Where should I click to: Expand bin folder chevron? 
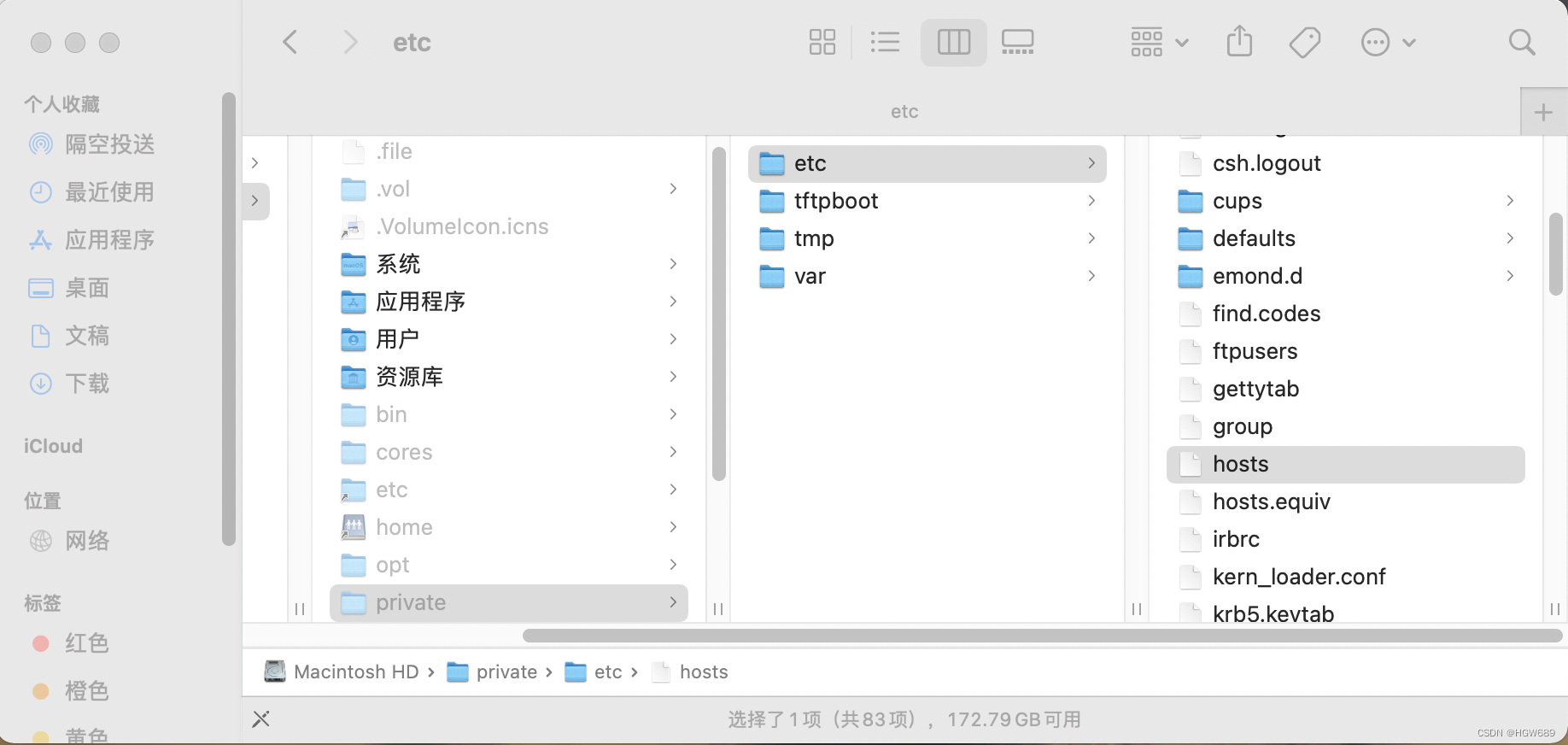[x=673, y=414]
